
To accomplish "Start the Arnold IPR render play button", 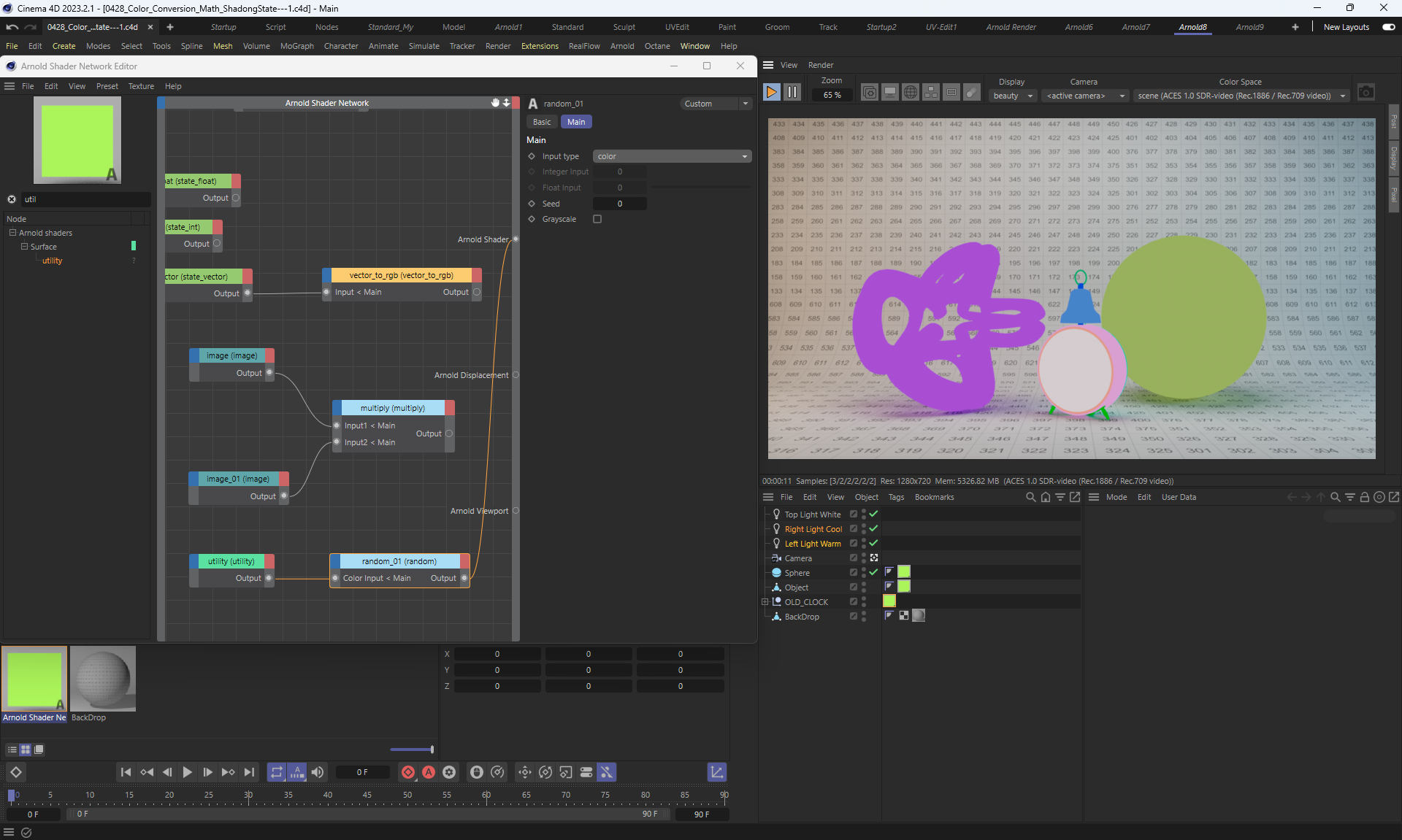I will [771, 93].
